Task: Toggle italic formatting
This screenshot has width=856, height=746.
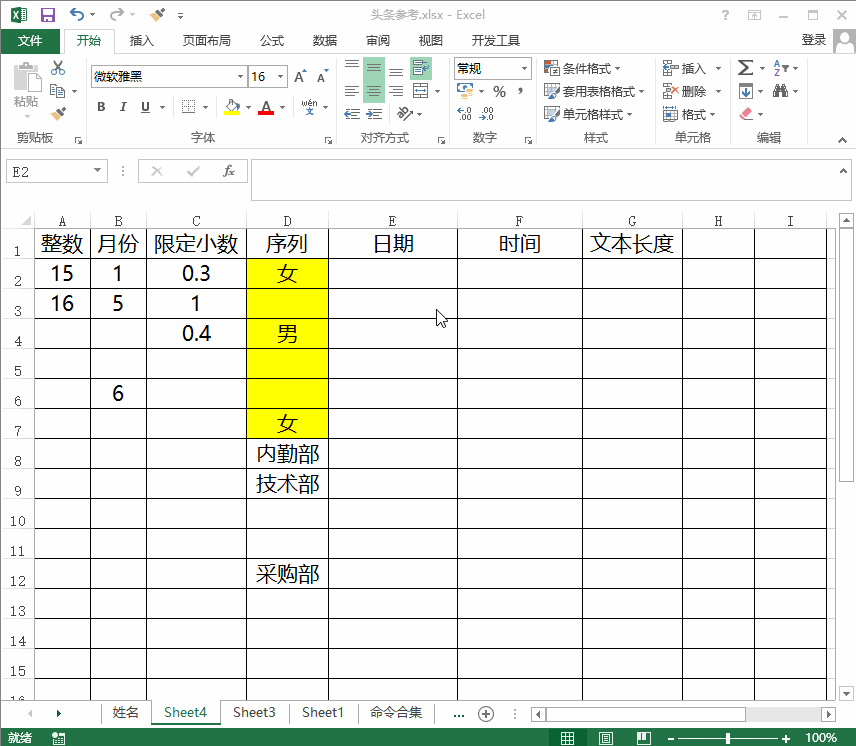Action: pyautogui.click(x=123, y=106)
